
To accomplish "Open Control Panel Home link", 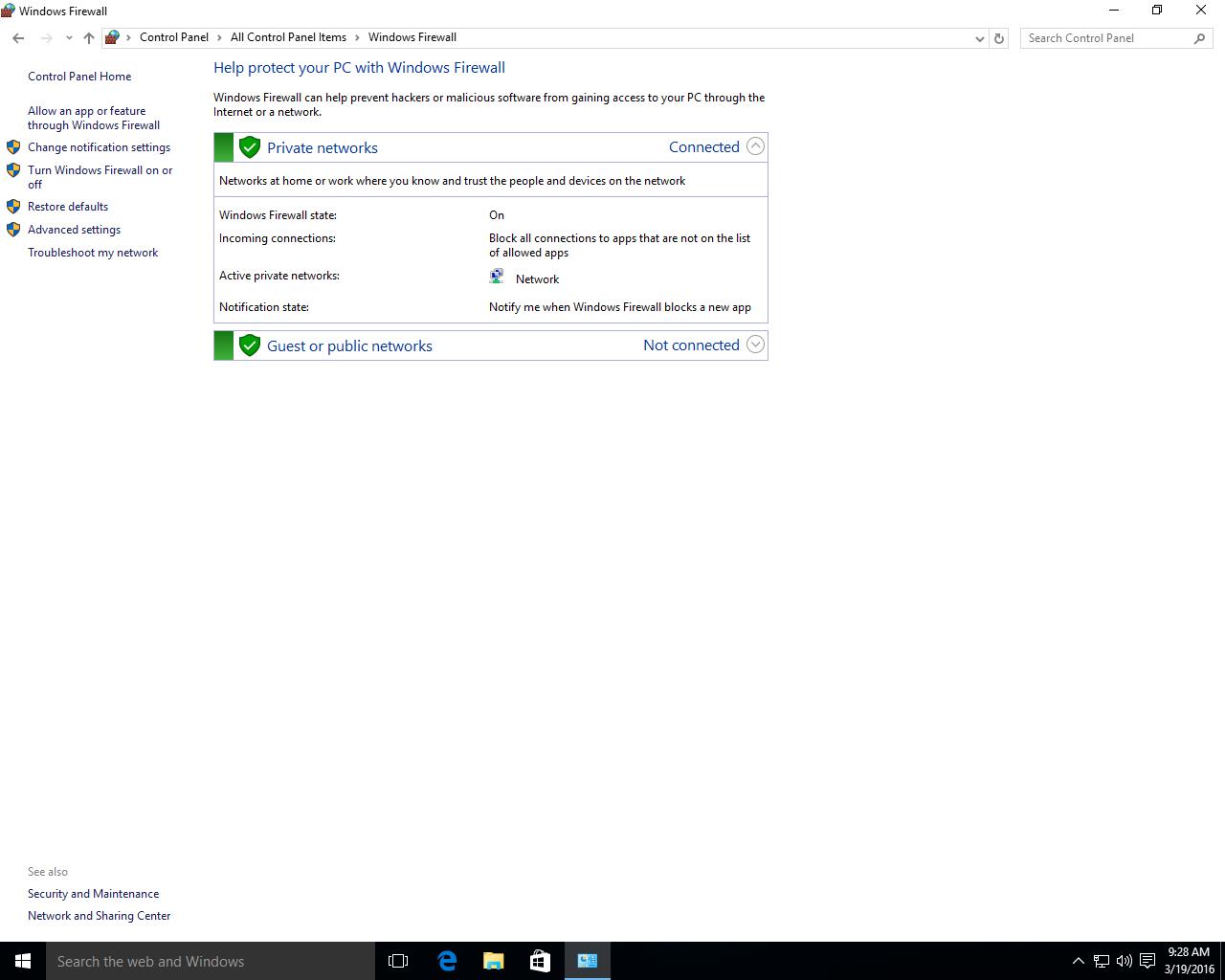I will [x=79, y=77].
